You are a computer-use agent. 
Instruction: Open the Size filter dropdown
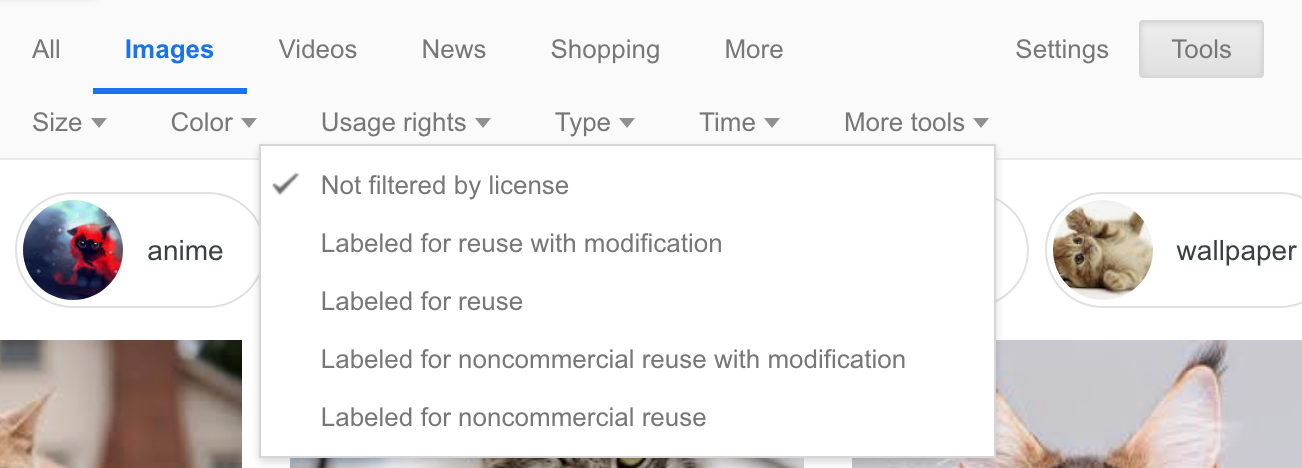[x=69, y=123]
